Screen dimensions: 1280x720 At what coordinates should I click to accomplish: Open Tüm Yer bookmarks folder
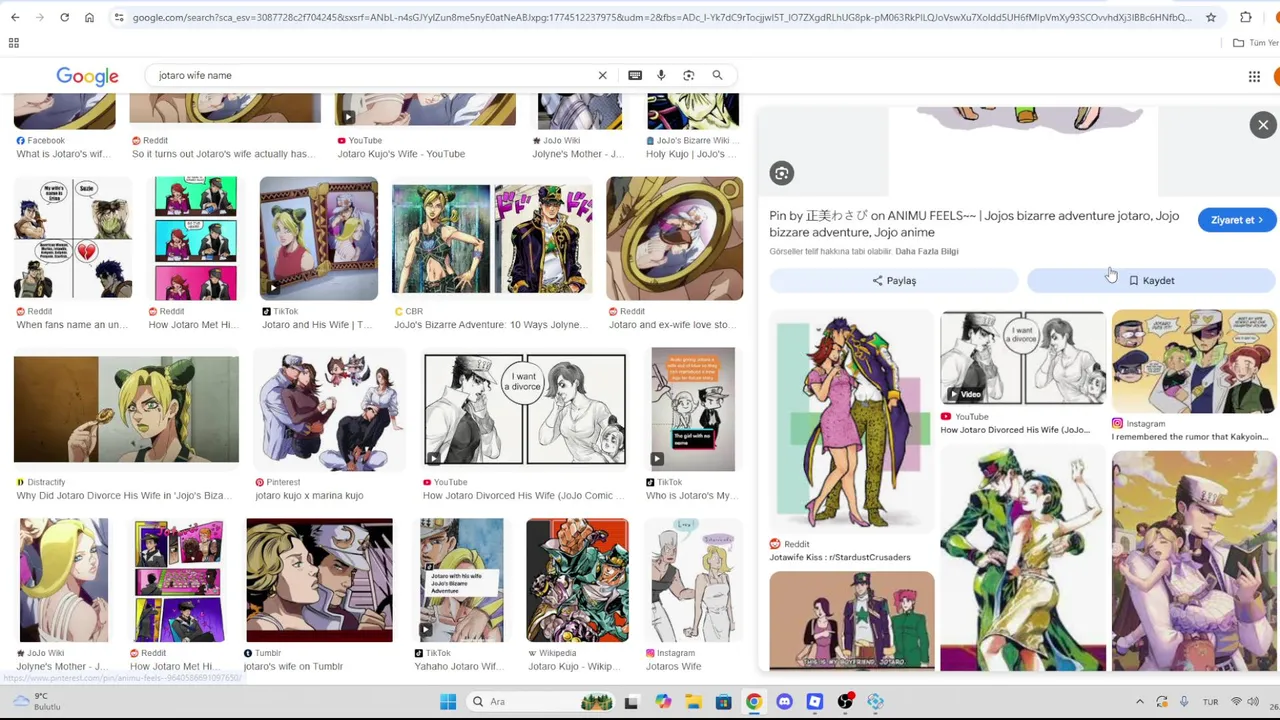[x=1255, y=43]
